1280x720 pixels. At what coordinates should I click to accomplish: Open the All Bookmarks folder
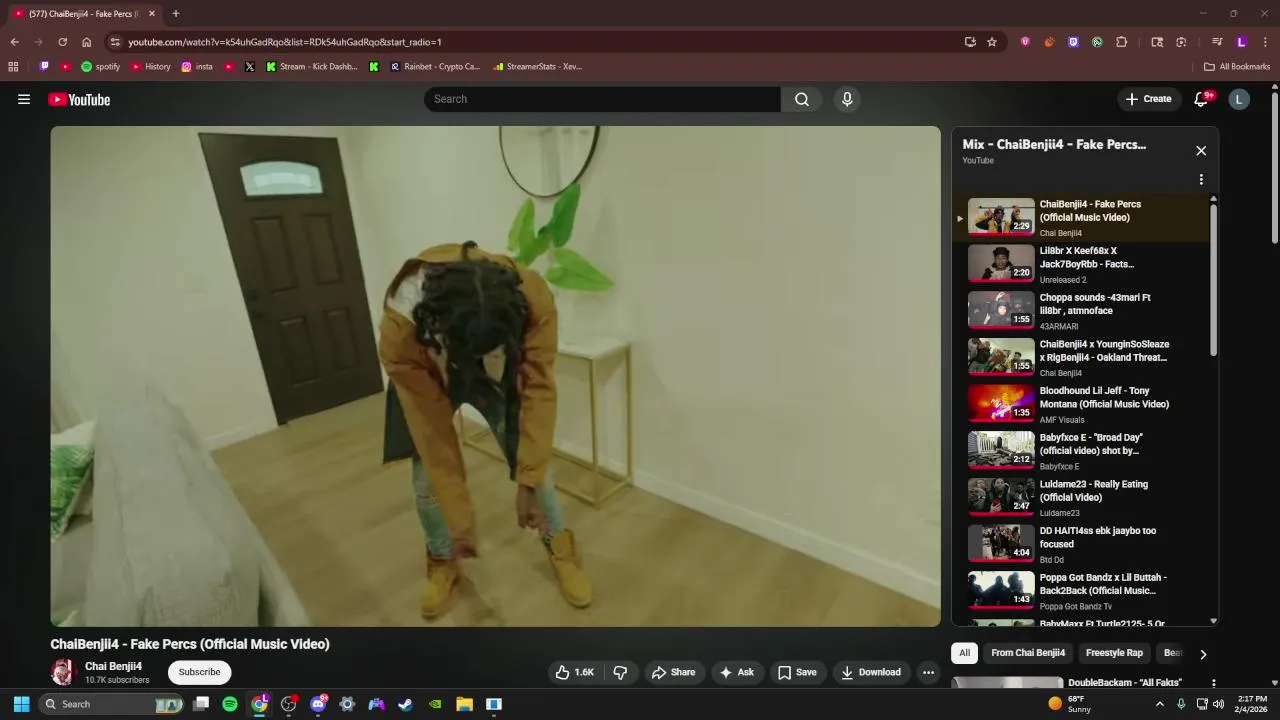(1237, 67)
